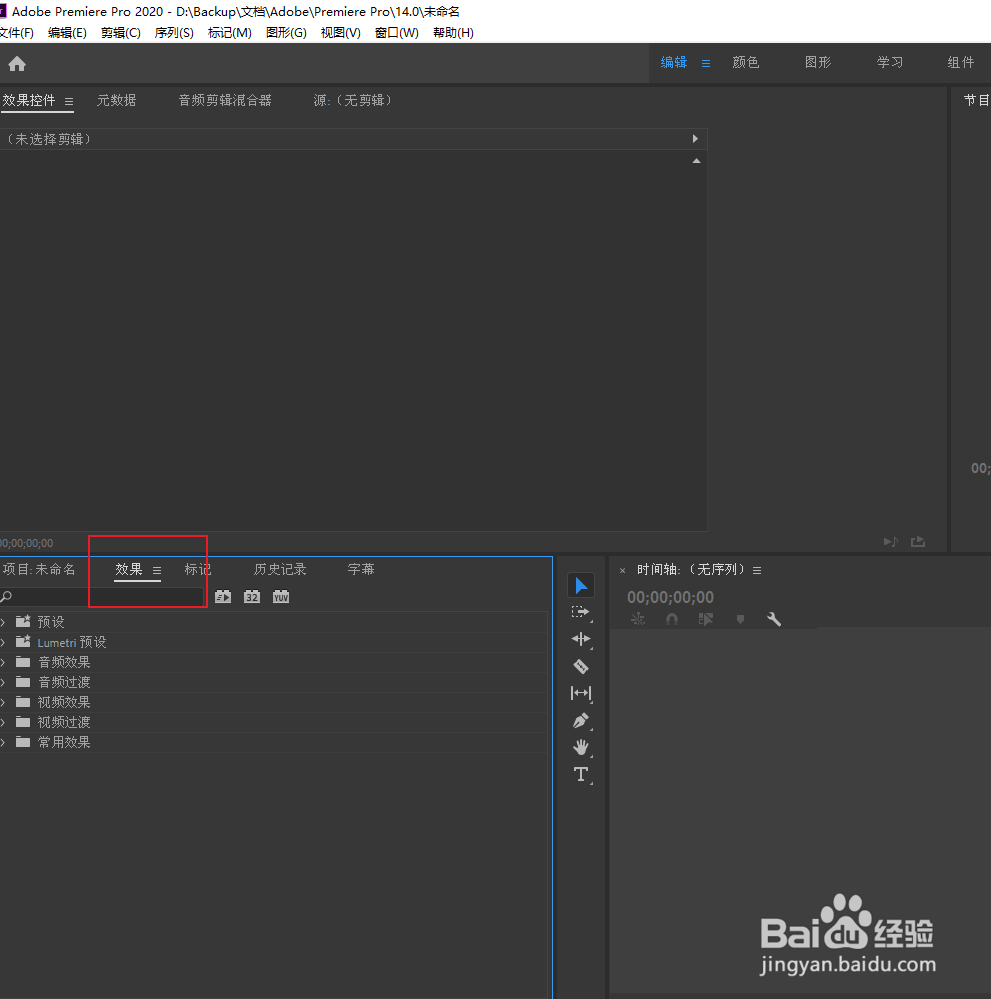Filter by YUV Effects icon

pos(281,597)
